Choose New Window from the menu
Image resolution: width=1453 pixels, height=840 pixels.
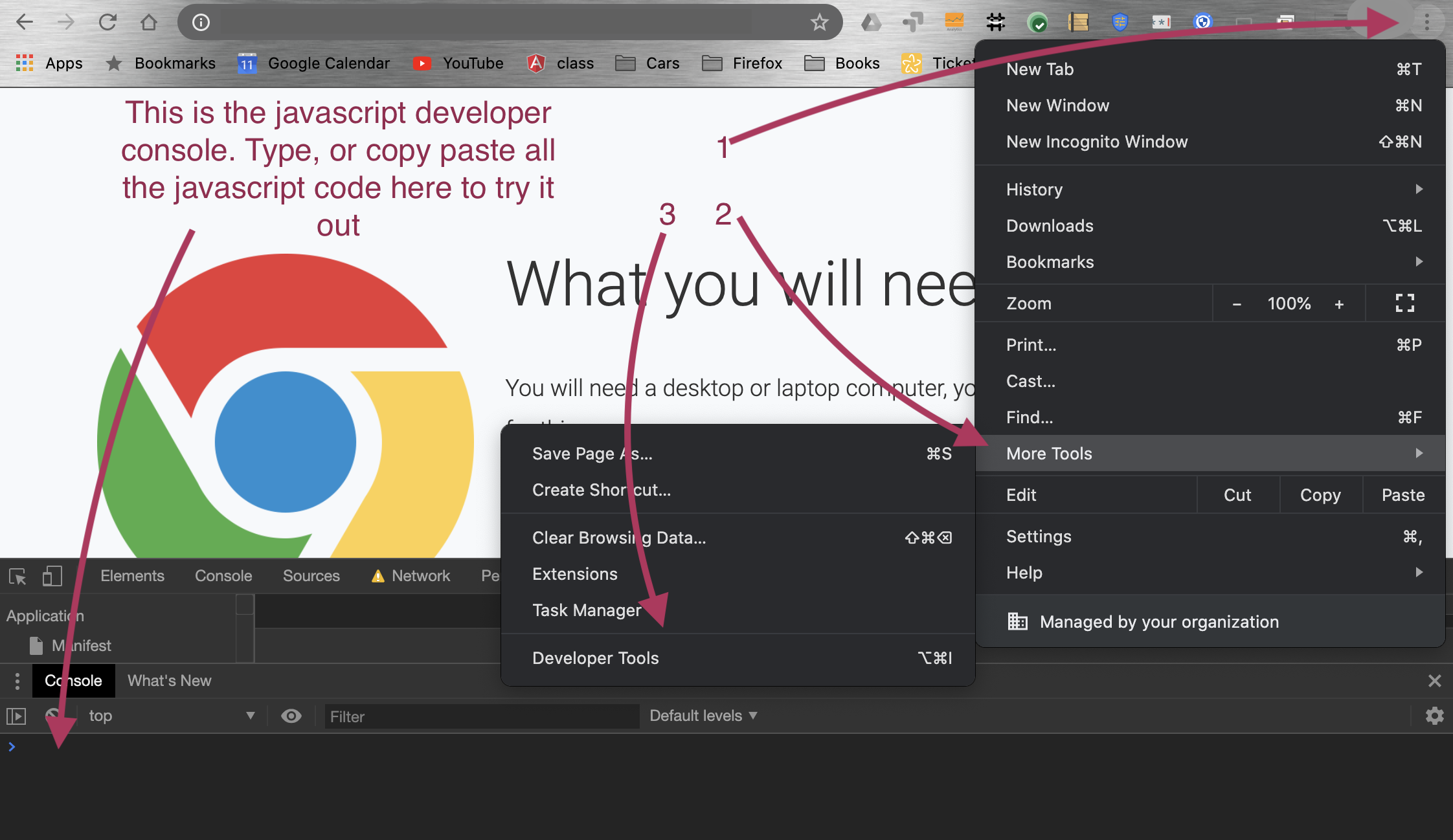pyautogui.click(x=1210, y=105)
